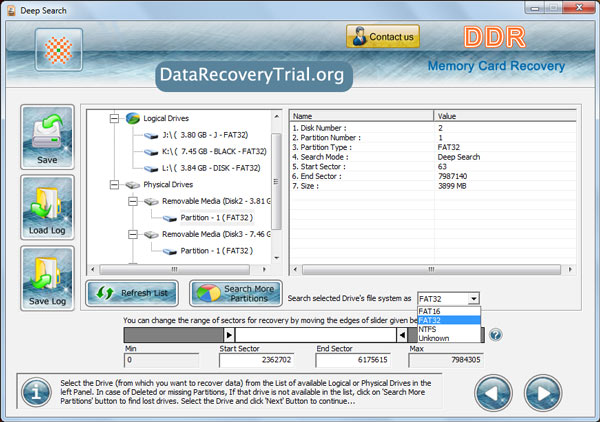
Task: Click the 'Partition Type' row
Action: click(x=433, y=147)
